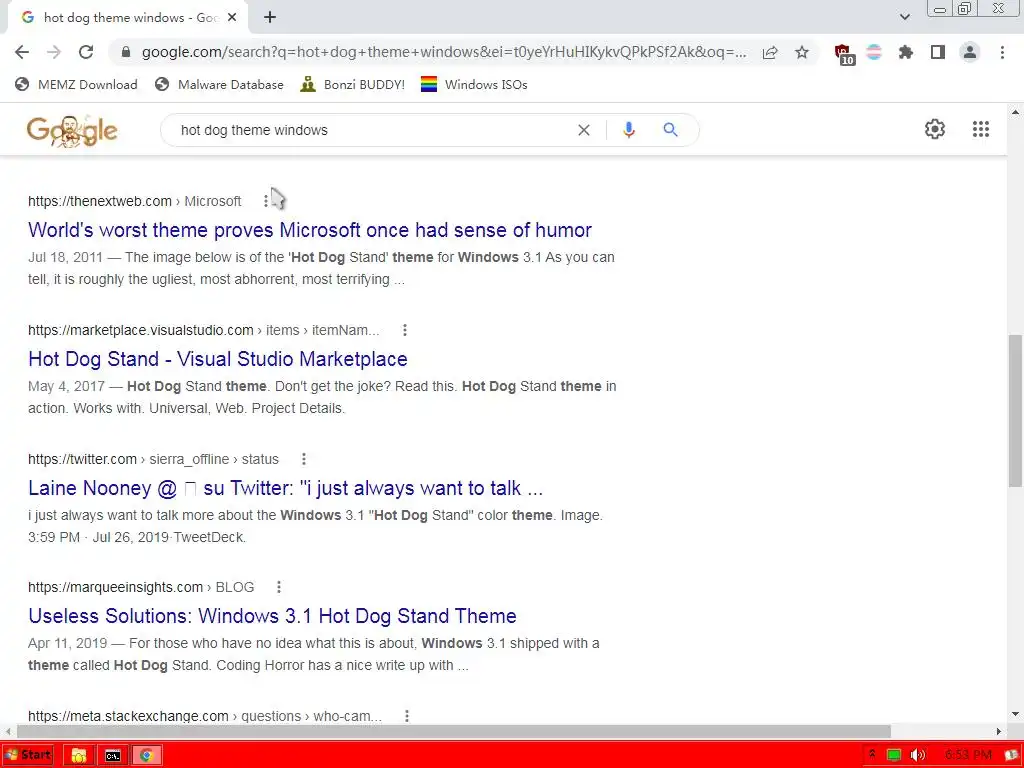This screenshot has height=768, width=1024.
Task: Open a new browser tab
Action: coord(270,18)
